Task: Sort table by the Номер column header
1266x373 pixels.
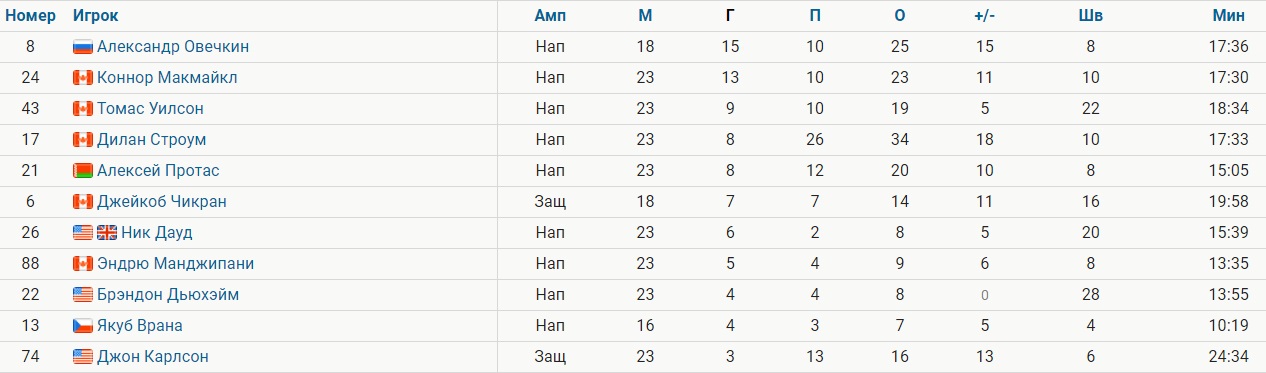Action: [30, 15]
